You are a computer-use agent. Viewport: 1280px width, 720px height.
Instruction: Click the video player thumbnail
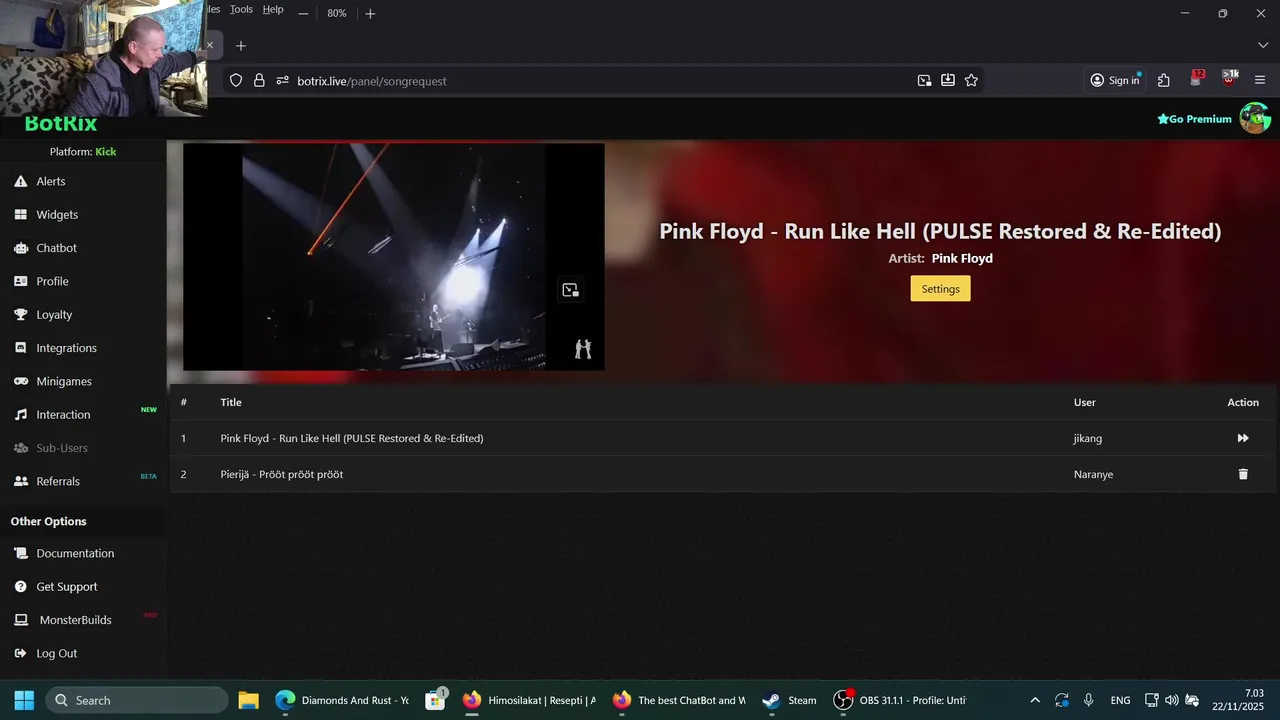point(393,257)
